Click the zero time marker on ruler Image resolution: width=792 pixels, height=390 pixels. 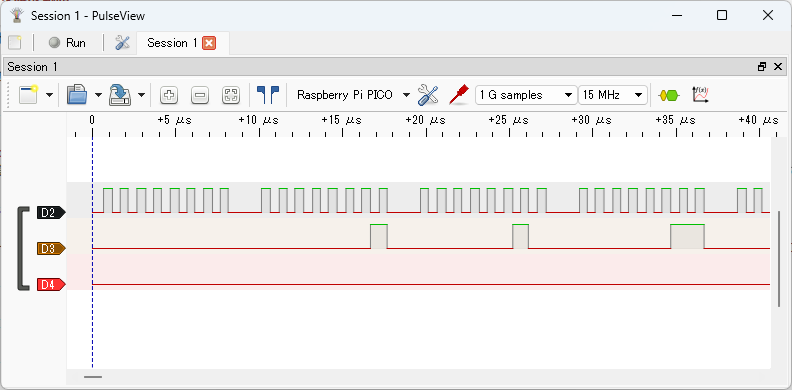[x=92, y=120]
